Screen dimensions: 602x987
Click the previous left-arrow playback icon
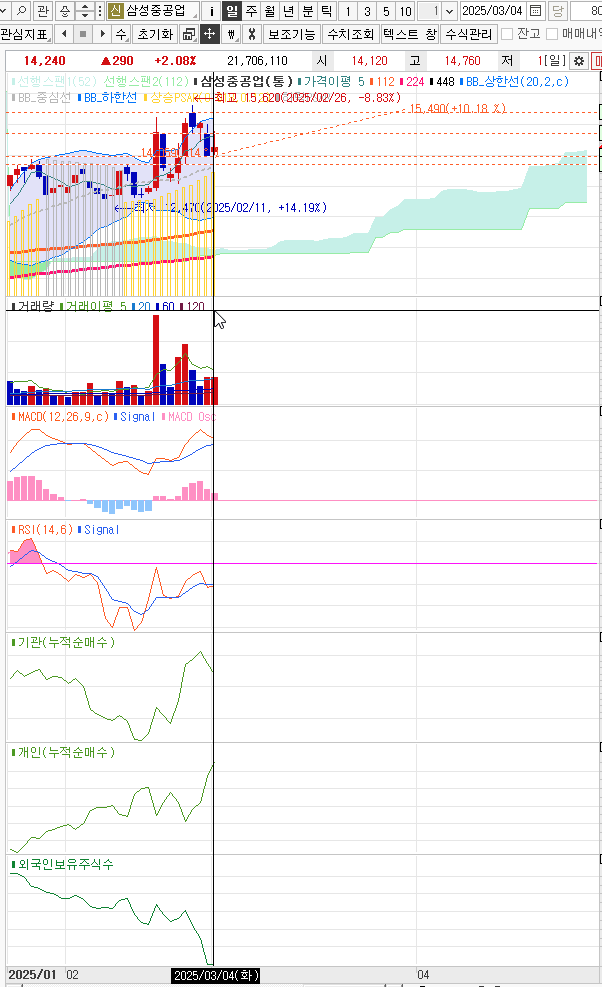click(63, 34)
